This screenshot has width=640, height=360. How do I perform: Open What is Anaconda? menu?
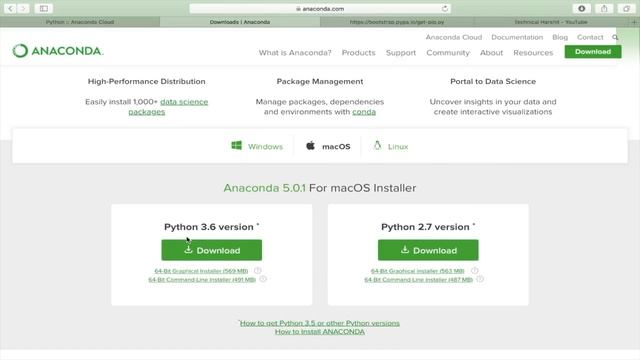(295, 53)
